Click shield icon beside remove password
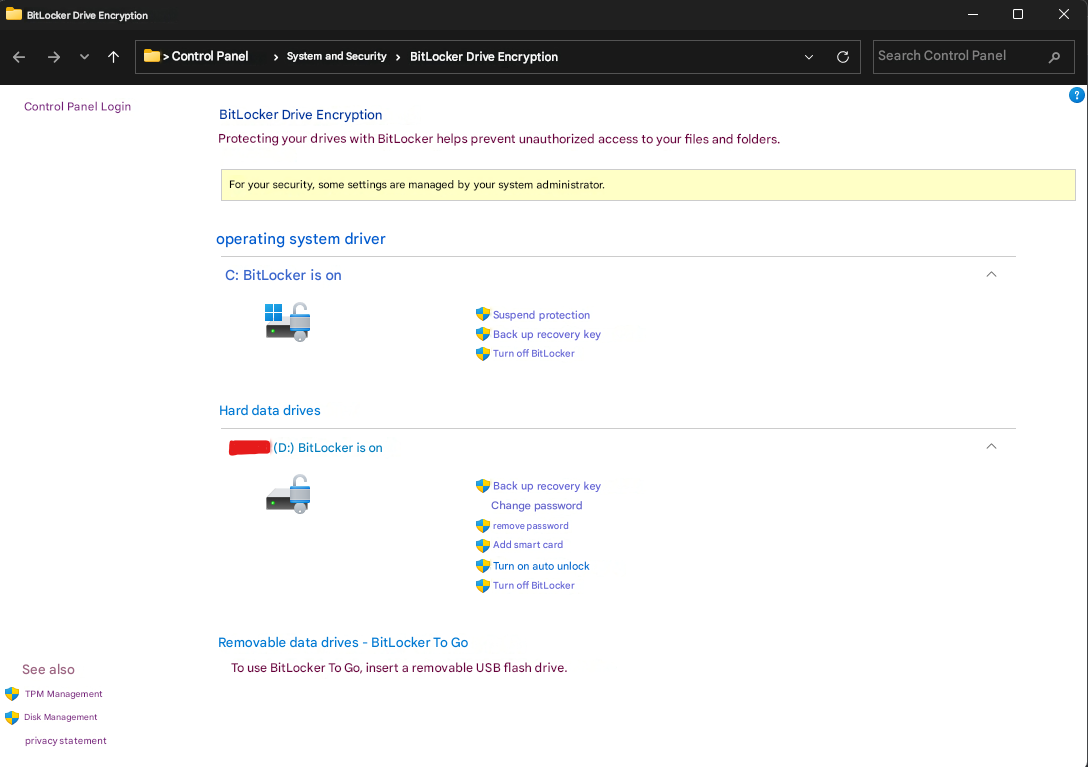This screenshot has height=767, width=1088. click(483, 526)
